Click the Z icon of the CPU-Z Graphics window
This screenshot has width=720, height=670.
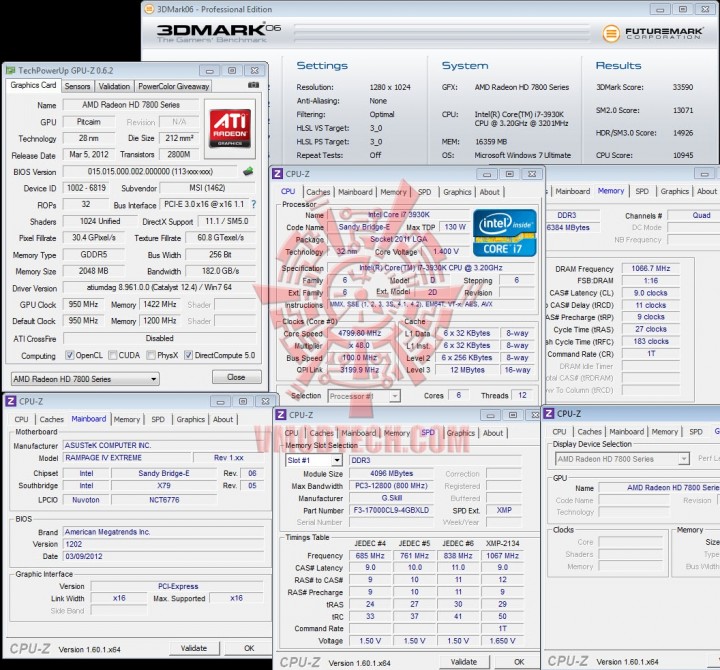click(548, 413)
